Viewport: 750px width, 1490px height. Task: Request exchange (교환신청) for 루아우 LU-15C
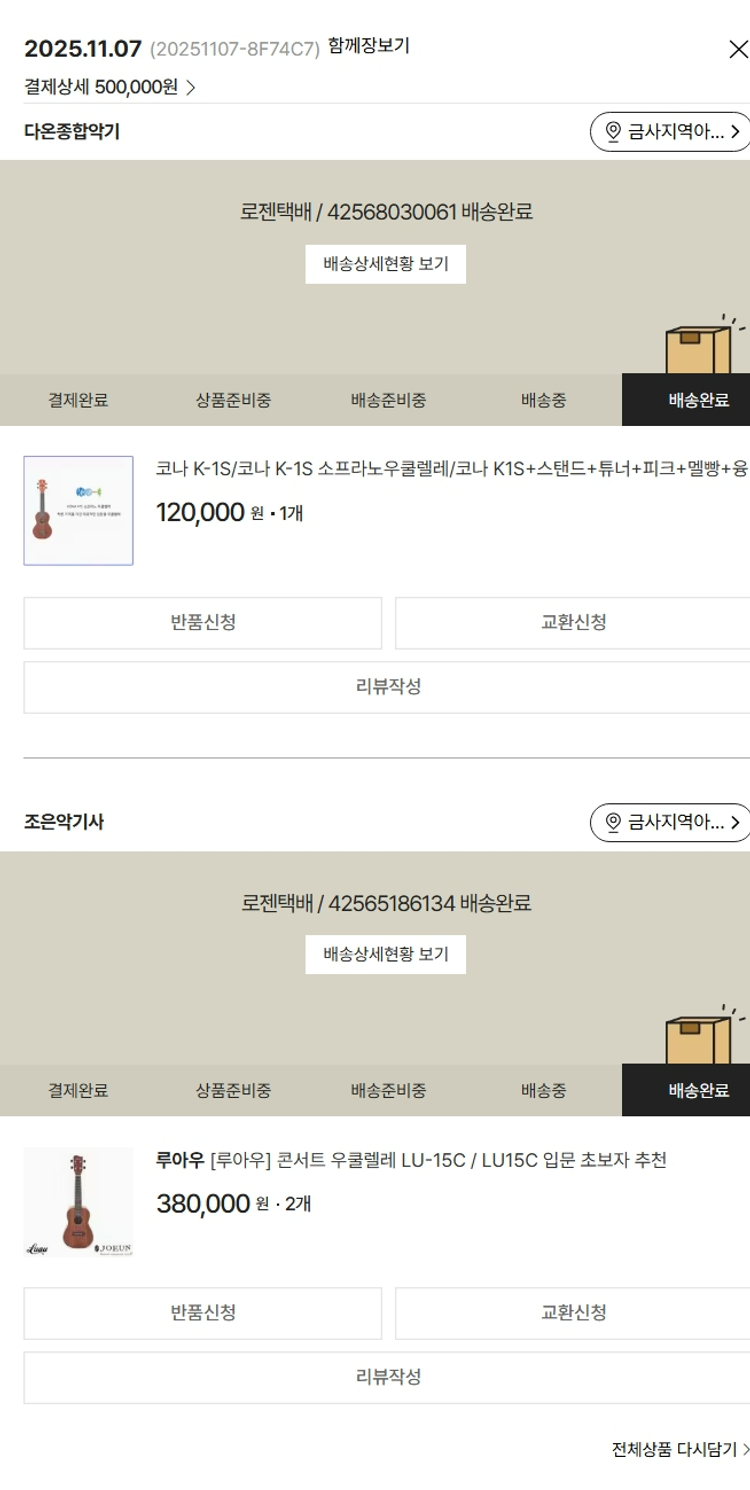click(x=572, y=1313)
